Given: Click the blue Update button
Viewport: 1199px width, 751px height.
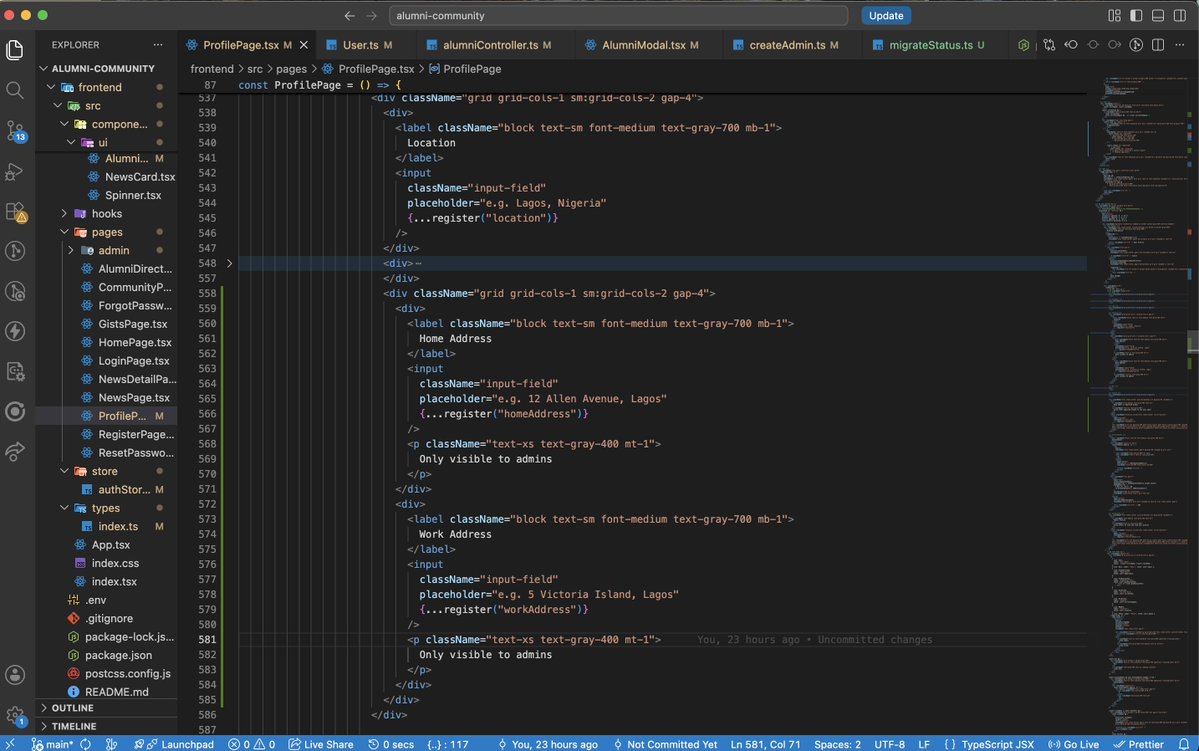Looking at the screenshot, I should [x=885, y=15].
